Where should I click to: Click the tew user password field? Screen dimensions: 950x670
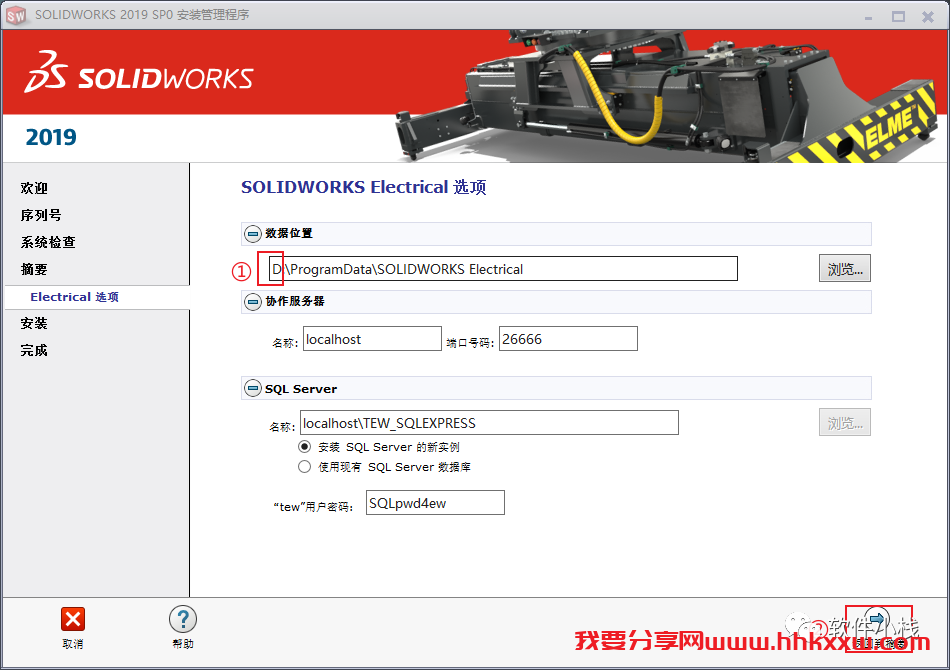(435, 503)
